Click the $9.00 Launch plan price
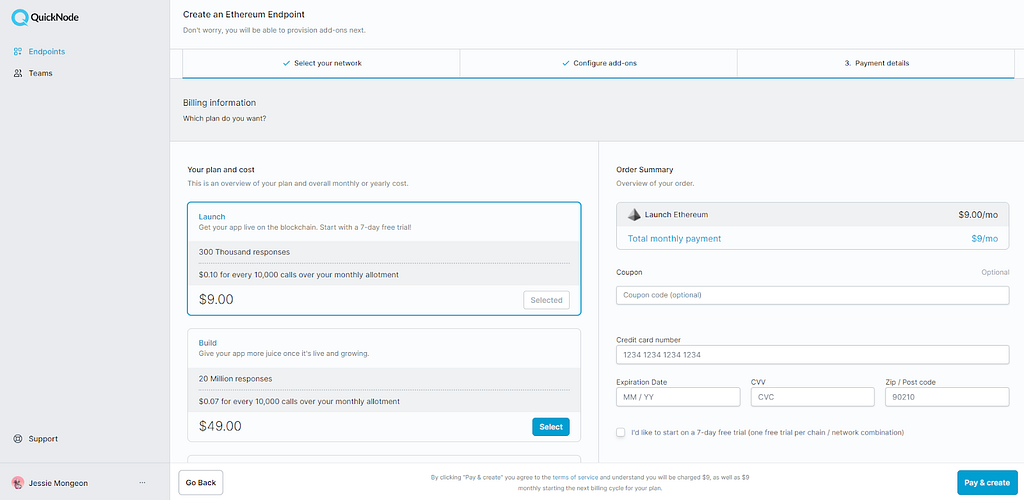This screenshot has width=1024, height=500. tap(216, 300)
